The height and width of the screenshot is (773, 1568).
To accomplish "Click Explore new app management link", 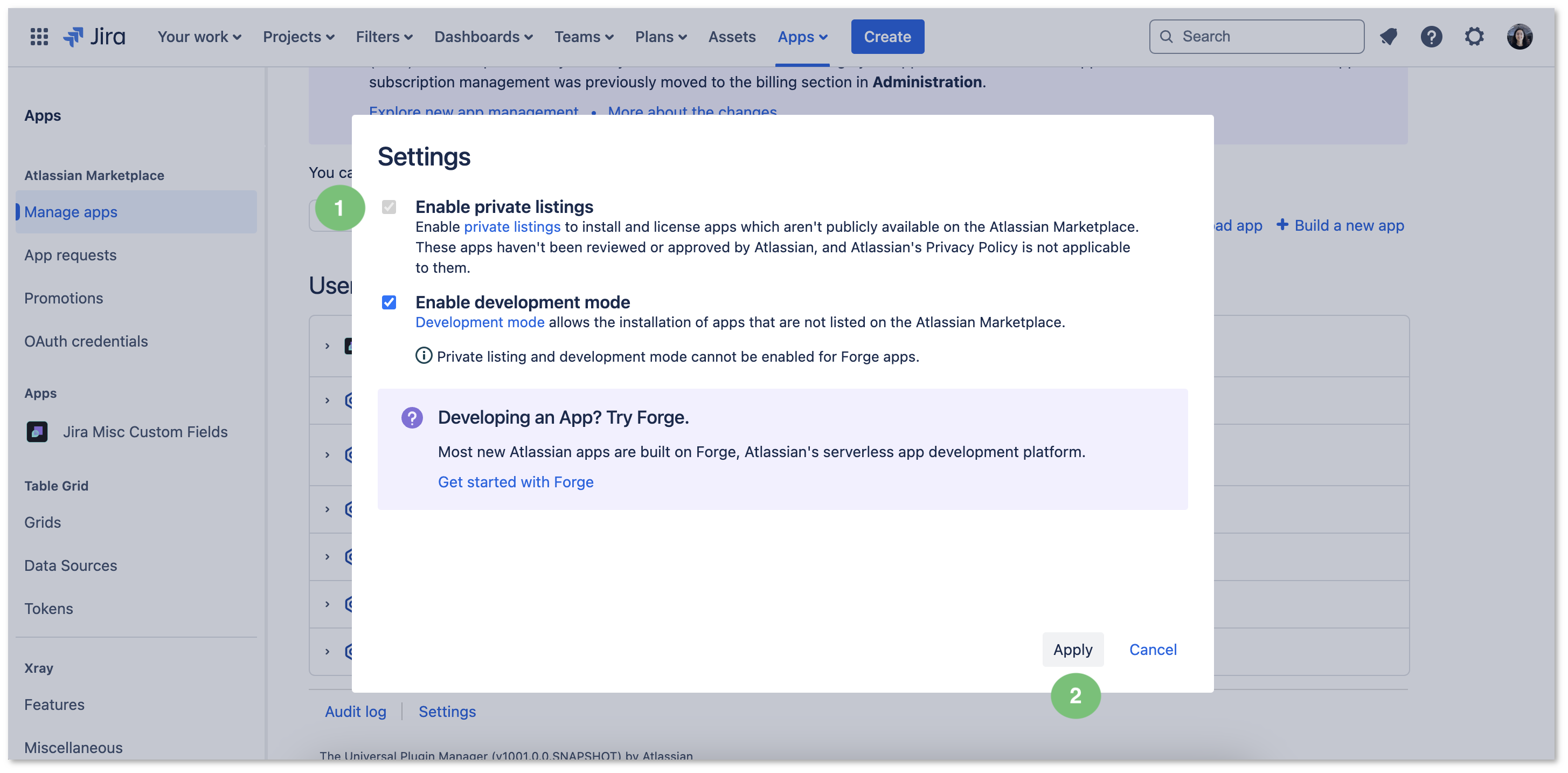I will [x=474, y=111].
